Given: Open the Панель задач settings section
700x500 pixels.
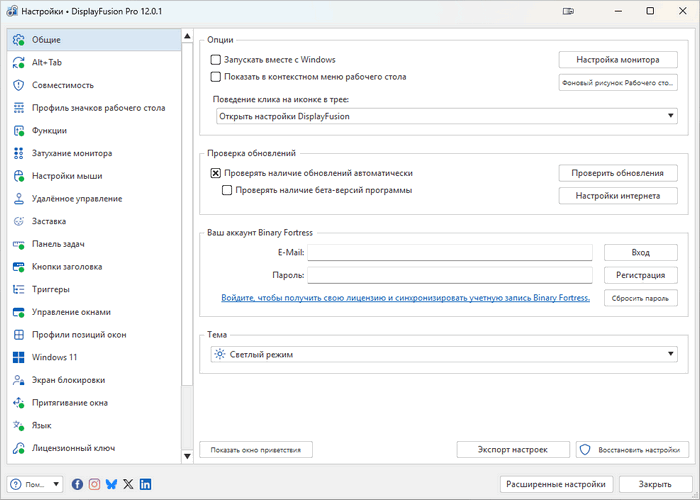Looking at the screenshot, I should coord(58,244).
